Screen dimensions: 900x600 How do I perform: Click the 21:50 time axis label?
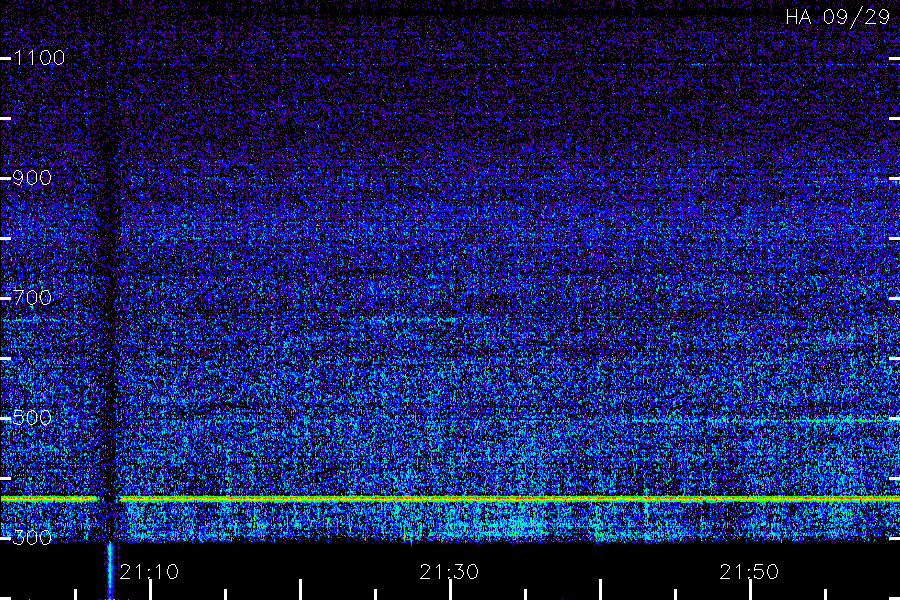coord(749,572)
